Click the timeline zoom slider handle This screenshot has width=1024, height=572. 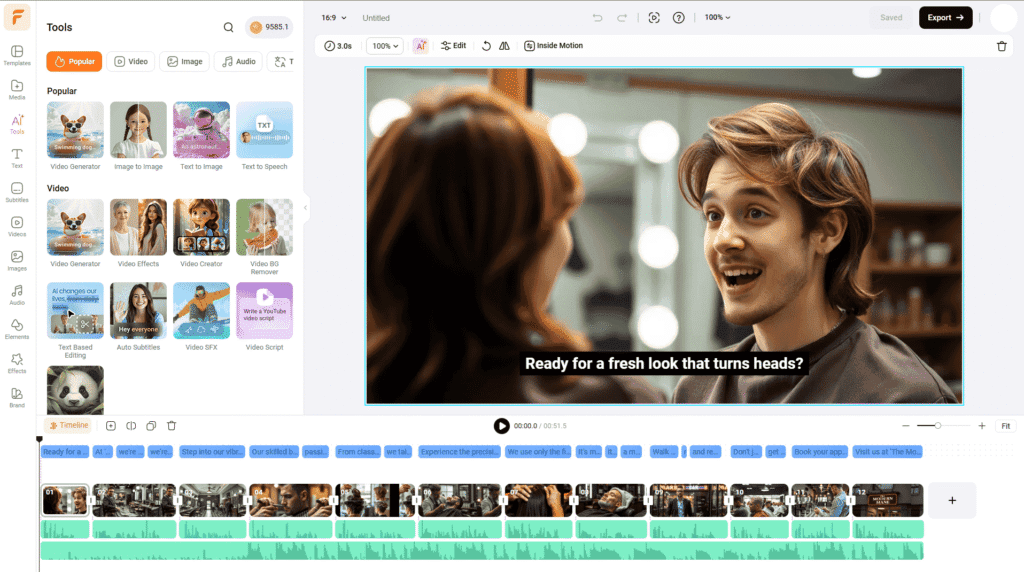point(938,426)
